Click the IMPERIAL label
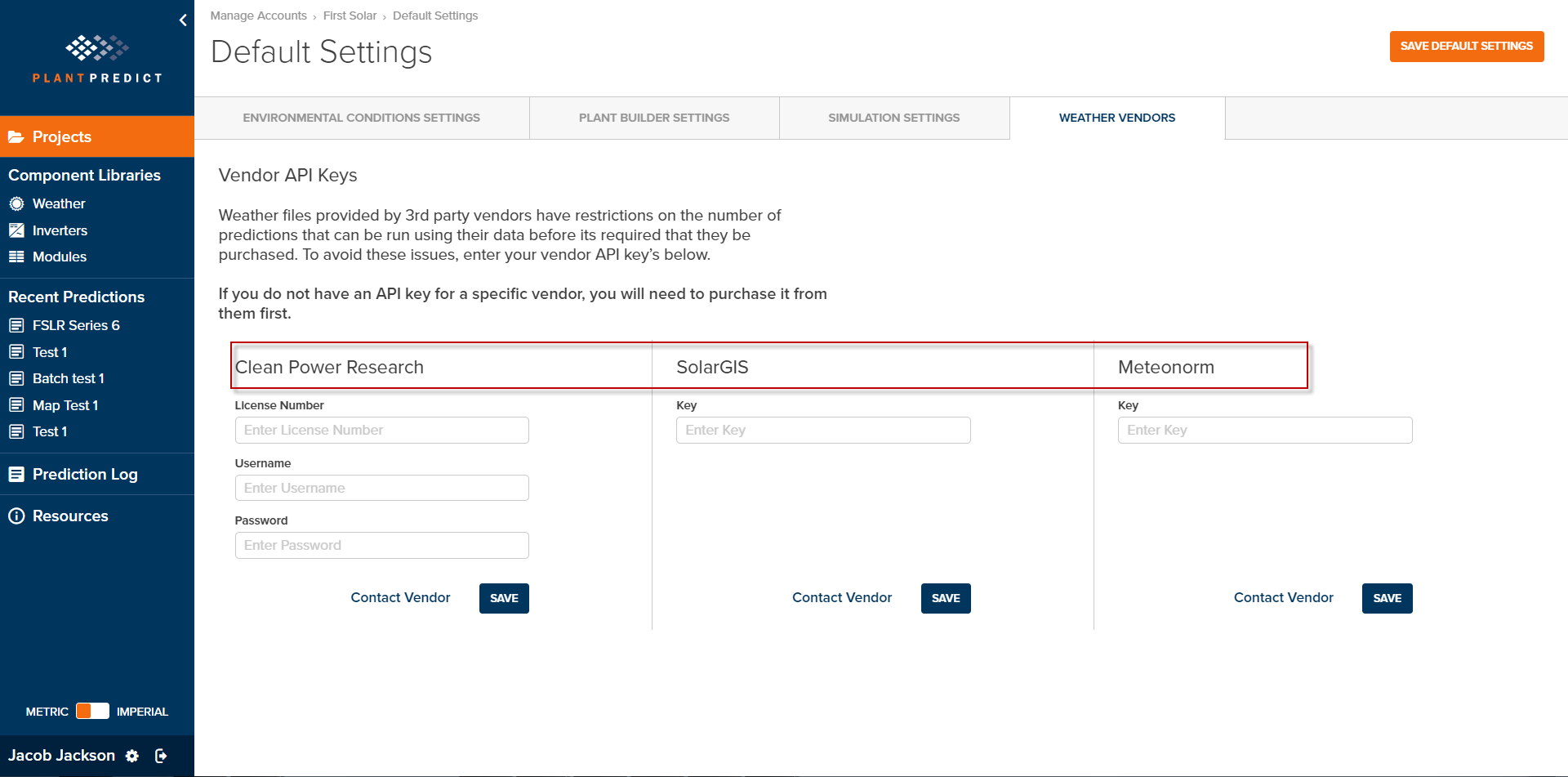This screenshot has height=777, width=1568. [x=142, y=712]
